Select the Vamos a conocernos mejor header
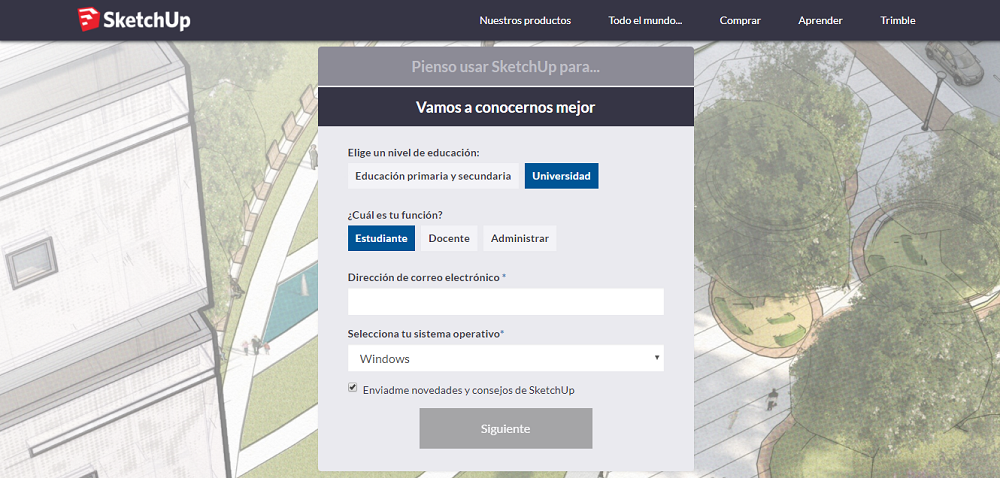 pos(506,107)
